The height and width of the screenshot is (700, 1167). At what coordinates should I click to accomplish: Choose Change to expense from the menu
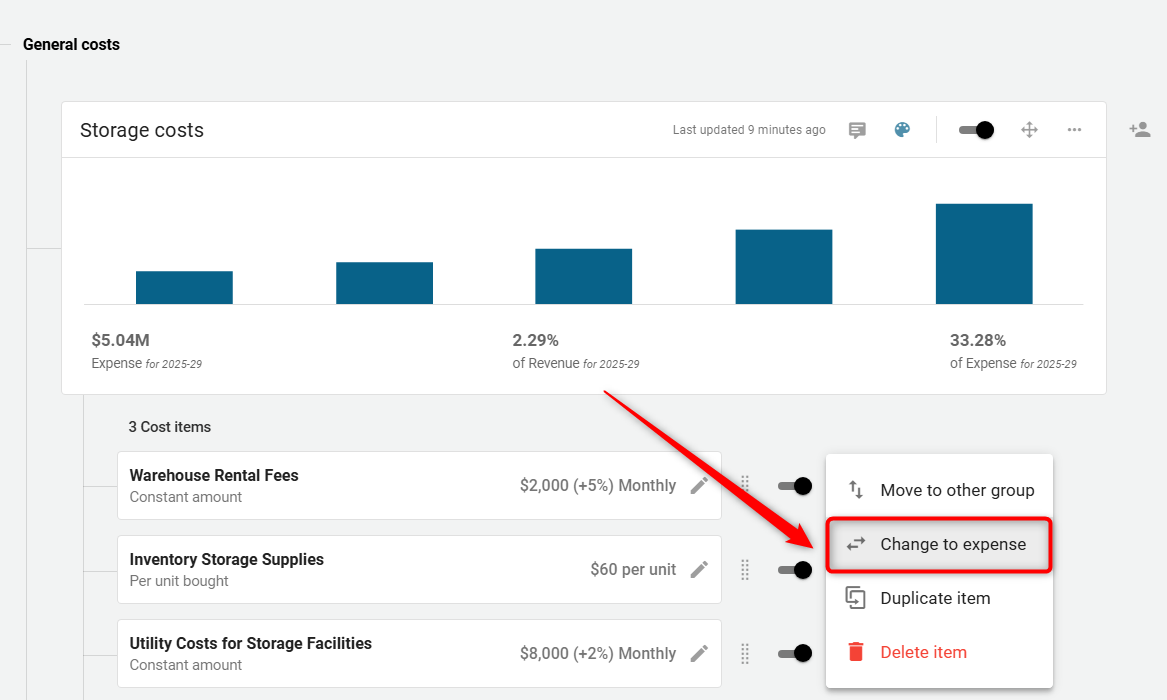point(939,545)
